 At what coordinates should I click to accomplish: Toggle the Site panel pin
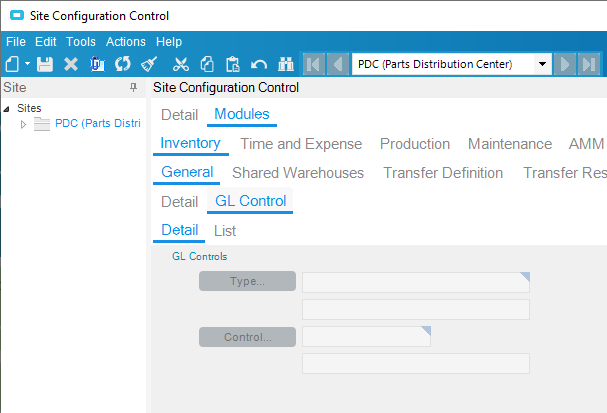click(x=134, y=87)
